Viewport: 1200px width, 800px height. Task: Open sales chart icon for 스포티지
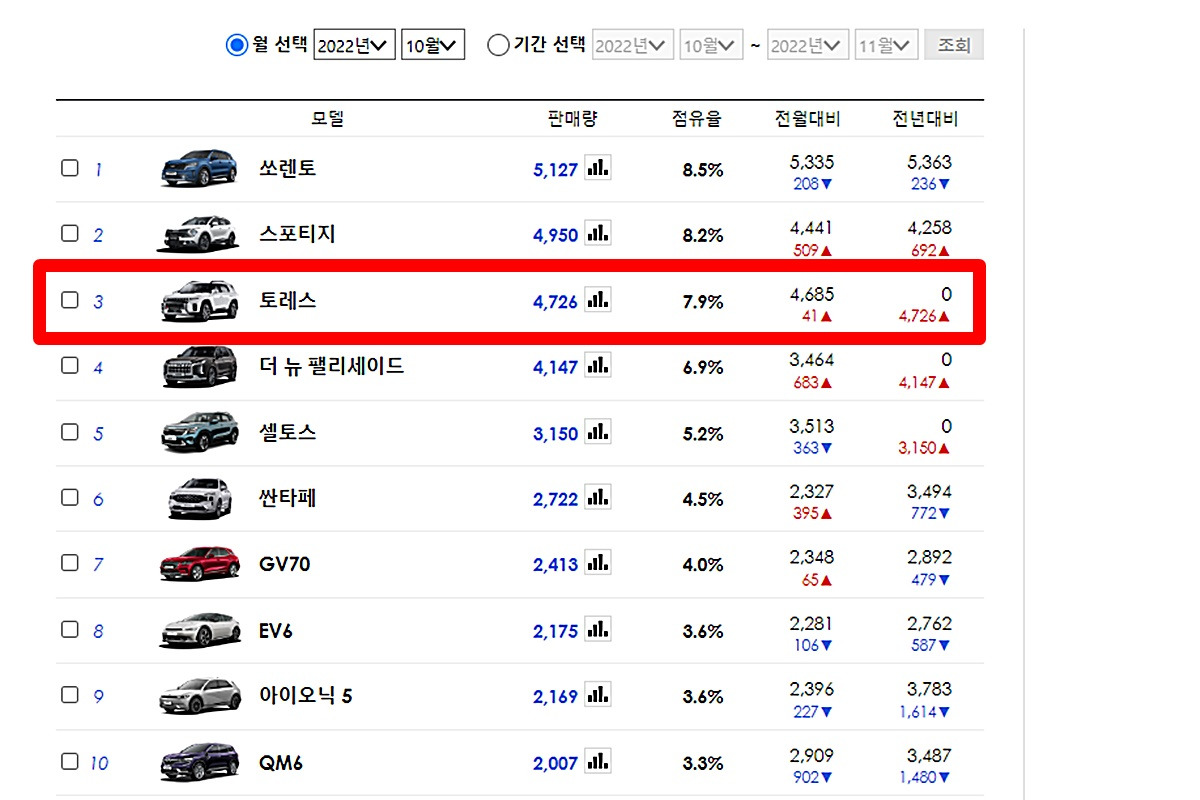597,233
